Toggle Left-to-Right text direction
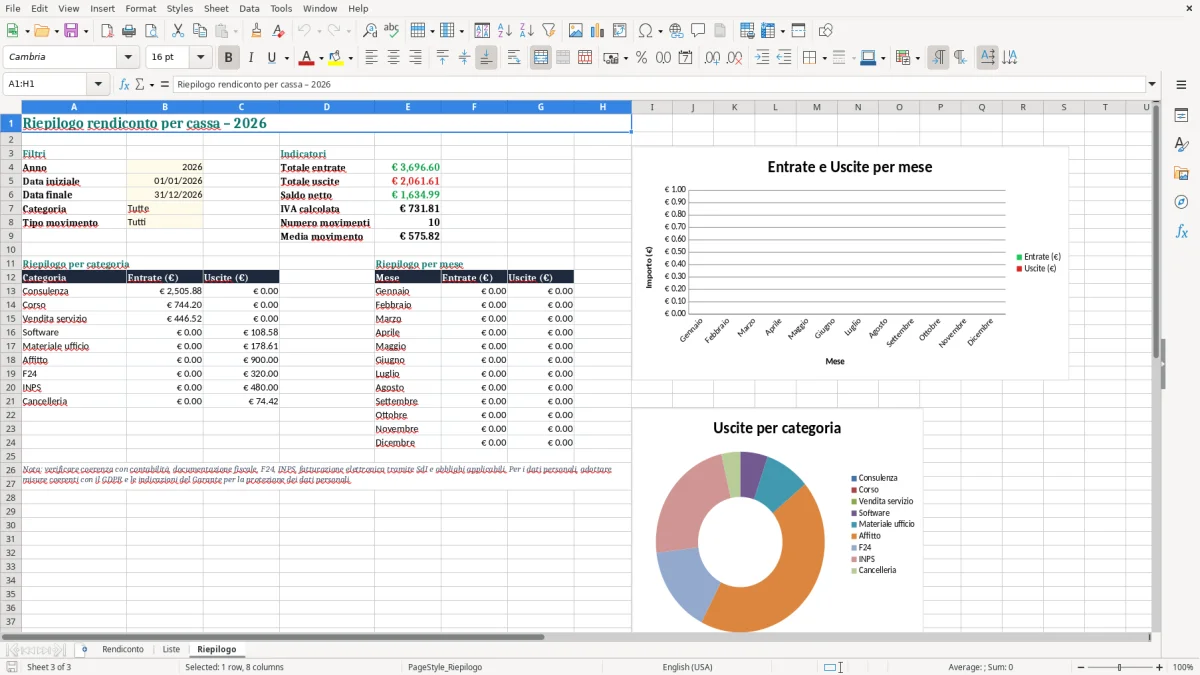 coord(938,58)
